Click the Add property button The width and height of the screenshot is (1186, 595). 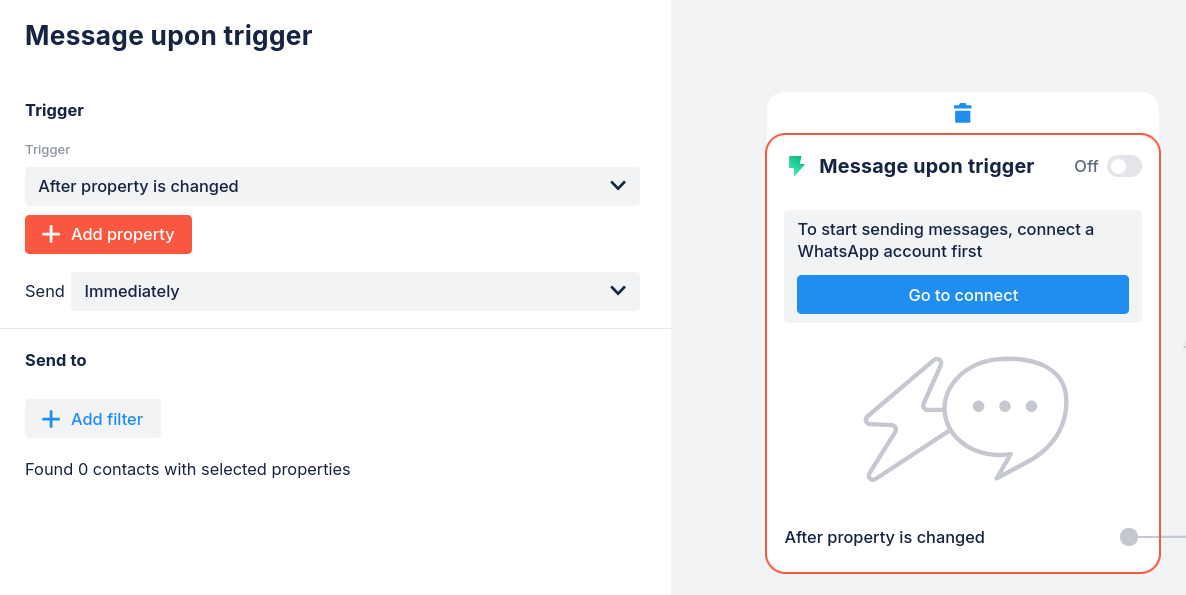pyautogui.click(x=108, y=234)
